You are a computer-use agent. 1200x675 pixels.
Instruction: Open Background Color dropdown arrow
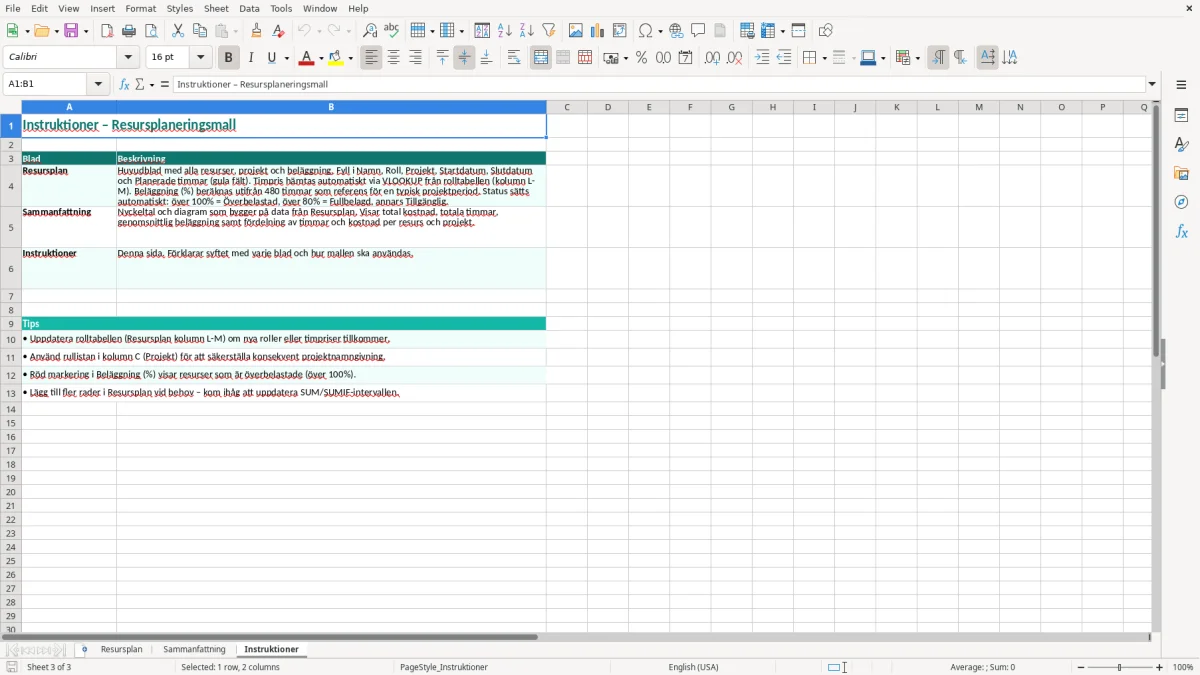351,58
